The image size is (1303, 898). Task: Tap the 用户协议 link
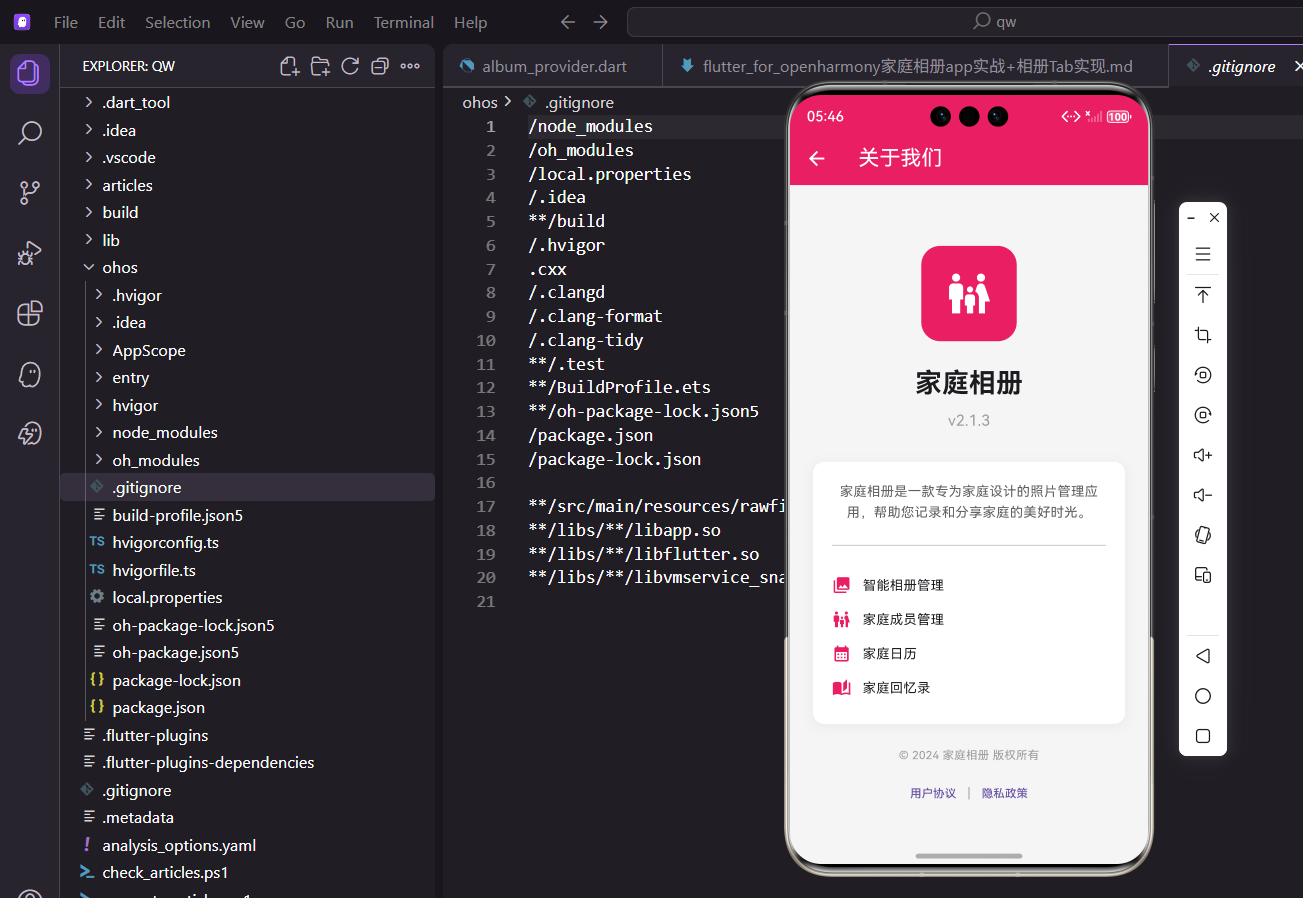click(x=933, y=793)
